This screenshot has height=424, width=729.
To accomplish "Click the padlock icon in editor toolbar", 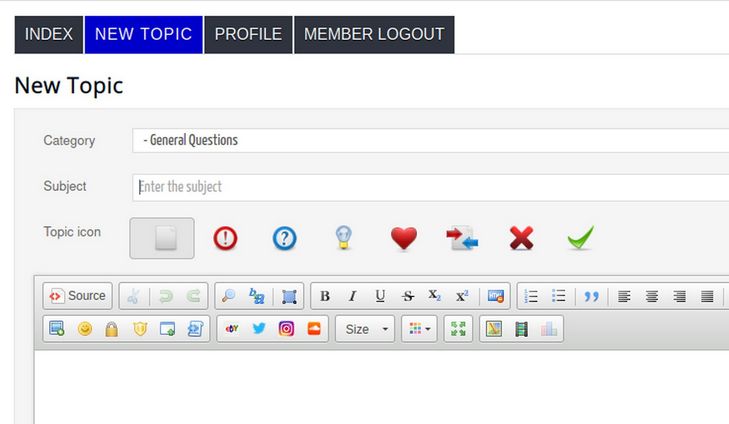I will 112,329.
